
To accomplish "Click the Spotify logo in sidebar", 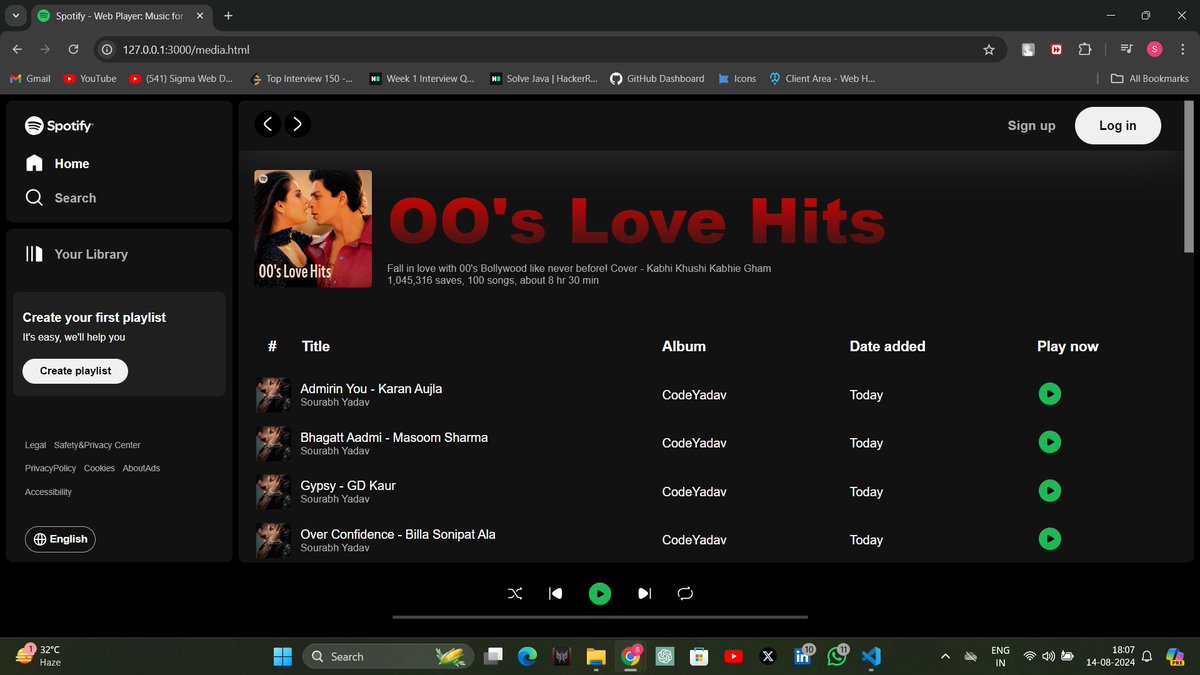I will click(x=59, y=126).
